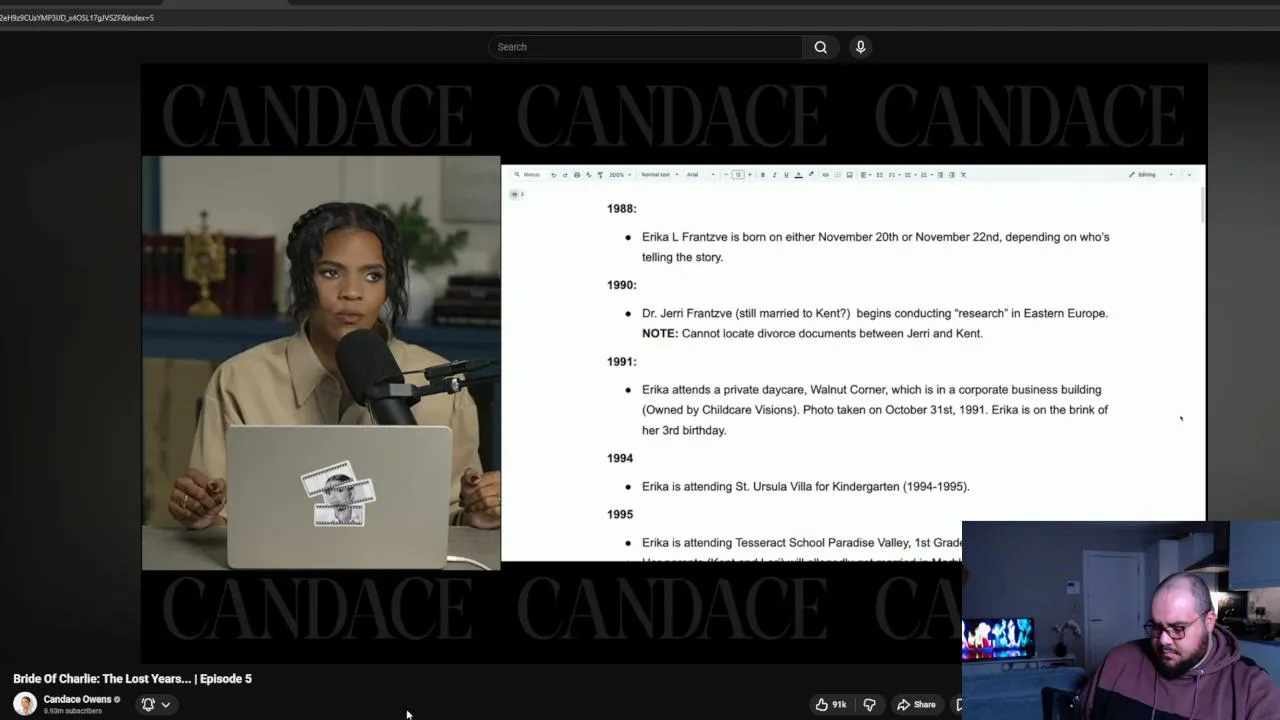The height and width of the screenshot is (720, 1280).
Task: Click the 1994 heading in the document
Action: 619,458
